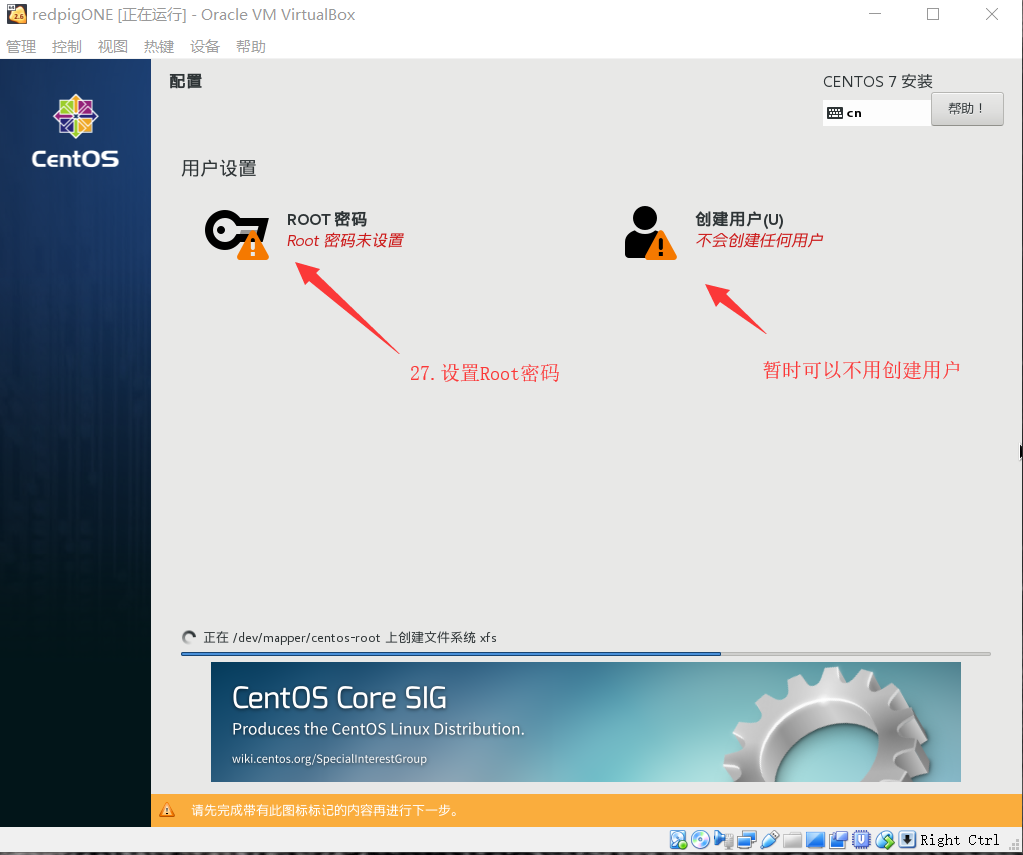
Task: Open the keyboard layout selector showing cn
Action: pos(876,112)
